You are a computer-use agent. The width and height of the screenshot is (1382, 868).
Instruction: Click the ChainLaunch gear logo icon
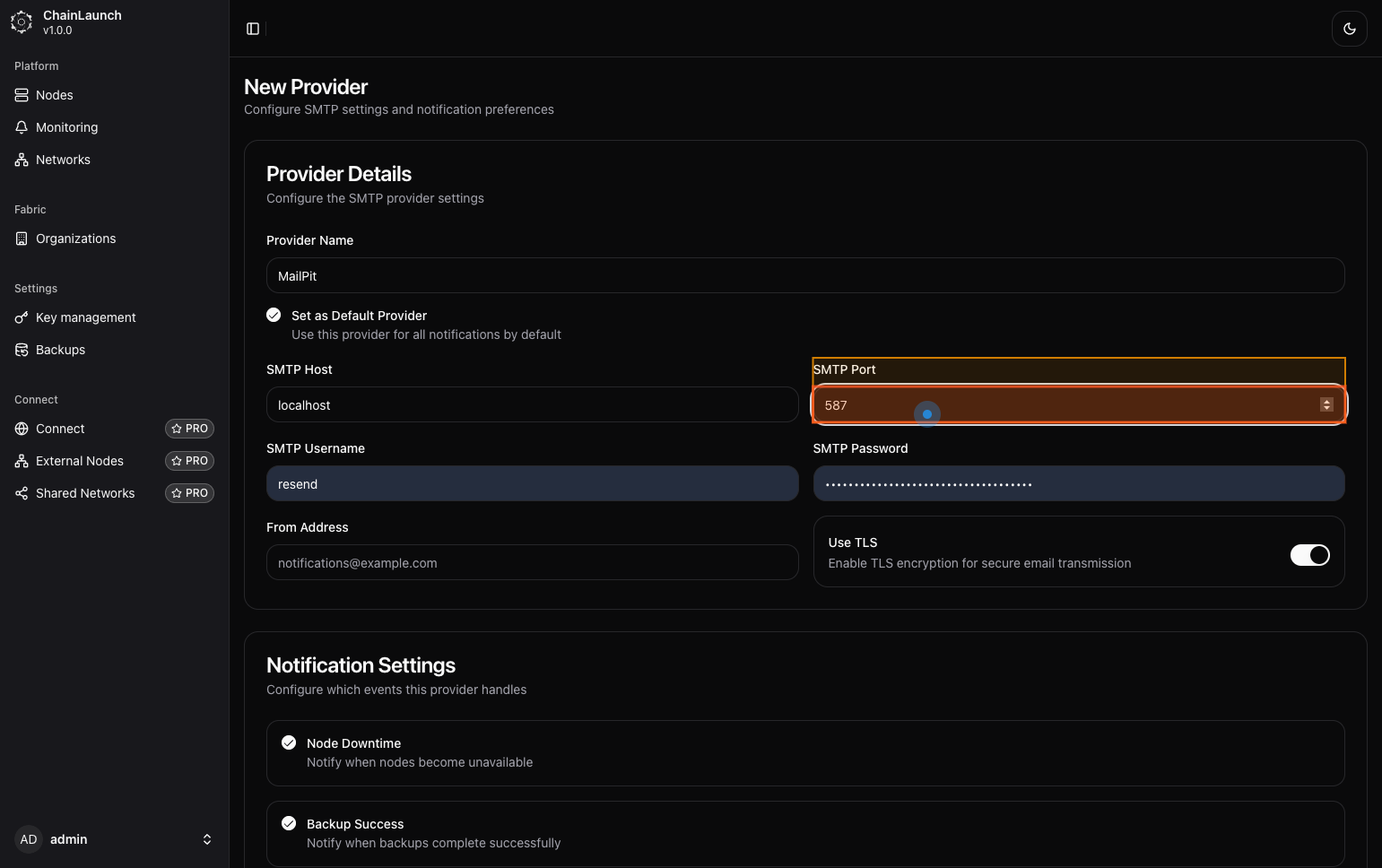22,22
